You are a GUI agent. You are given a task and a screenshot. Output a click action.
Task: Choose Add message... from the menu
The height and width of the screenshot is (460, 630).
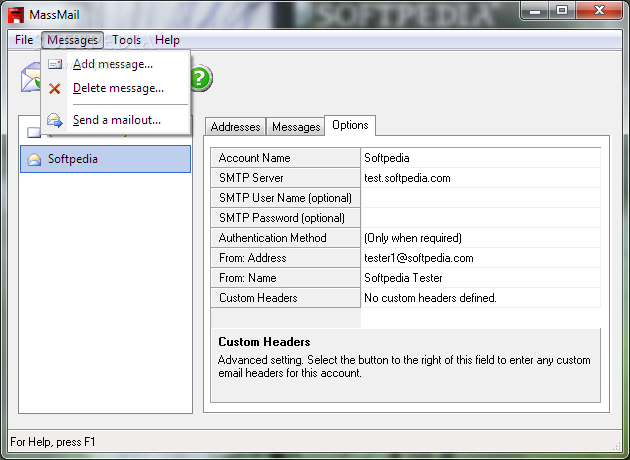click(x=116, y=64)
